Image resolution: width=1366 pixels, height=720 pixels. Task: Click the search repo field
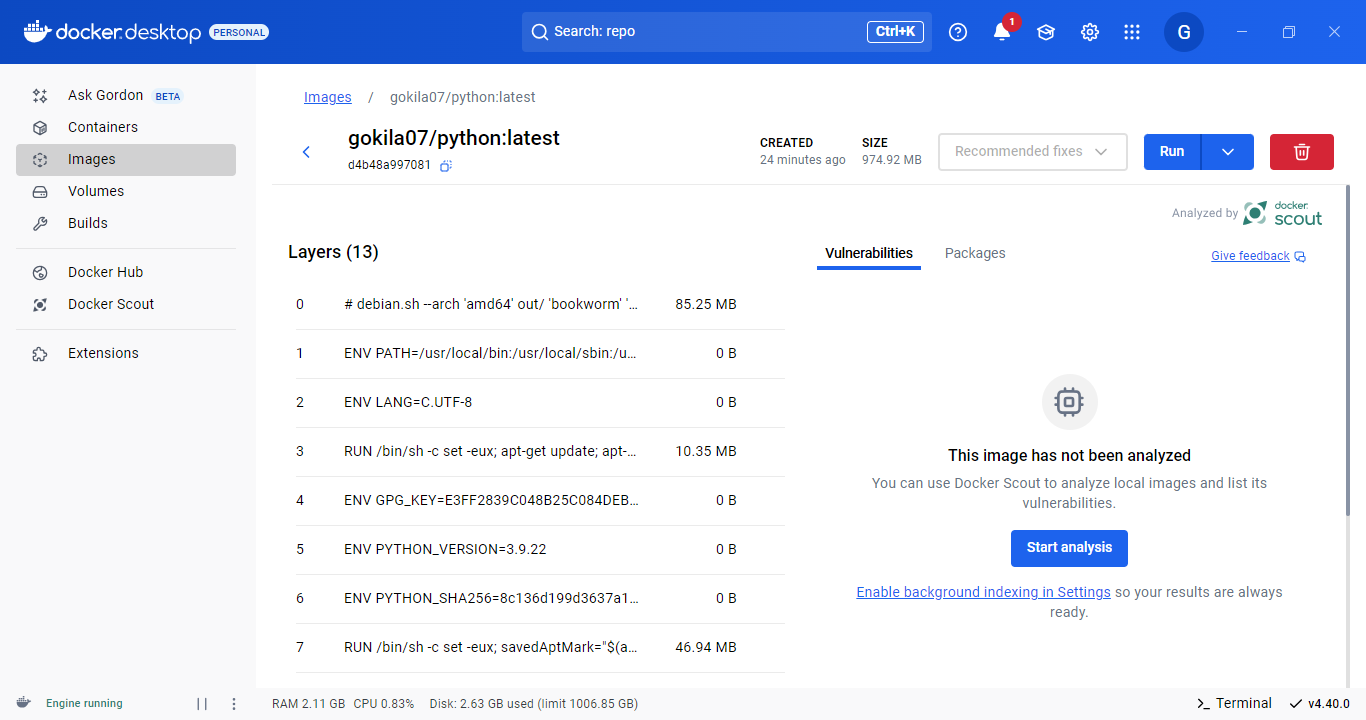click(x=727, y=32)
